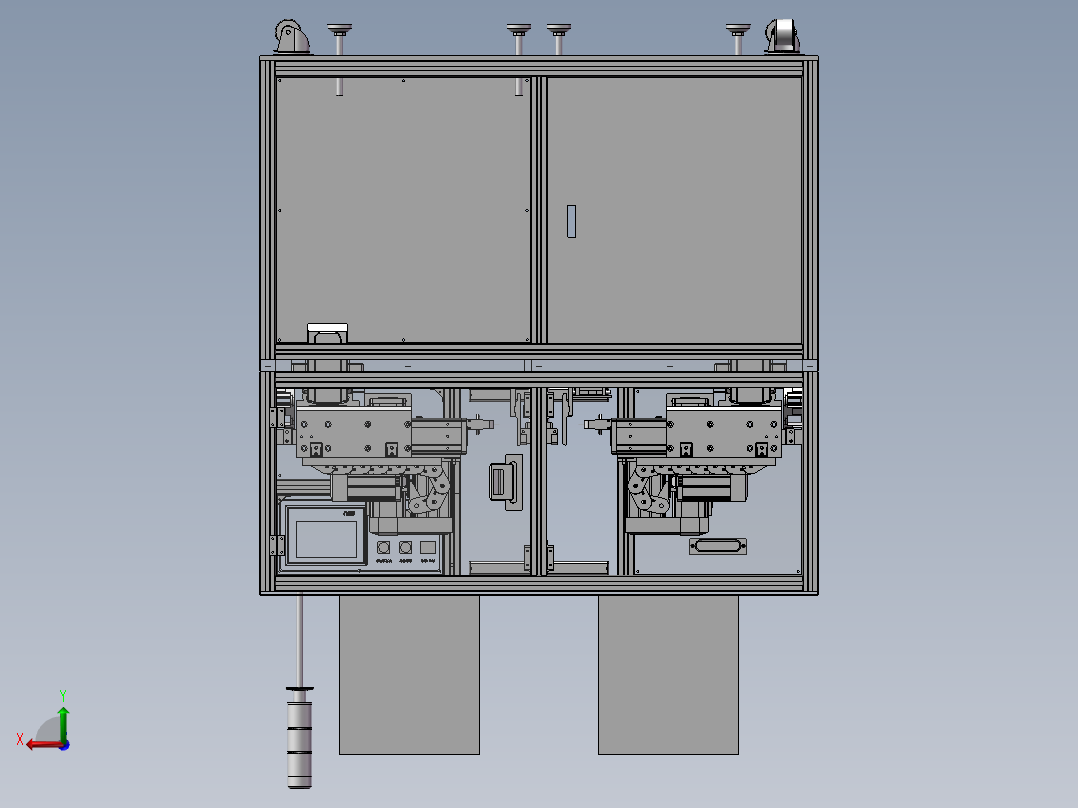Select the left rectangular chute below the frame
1078x808 pixels.
tap(409, 675)
